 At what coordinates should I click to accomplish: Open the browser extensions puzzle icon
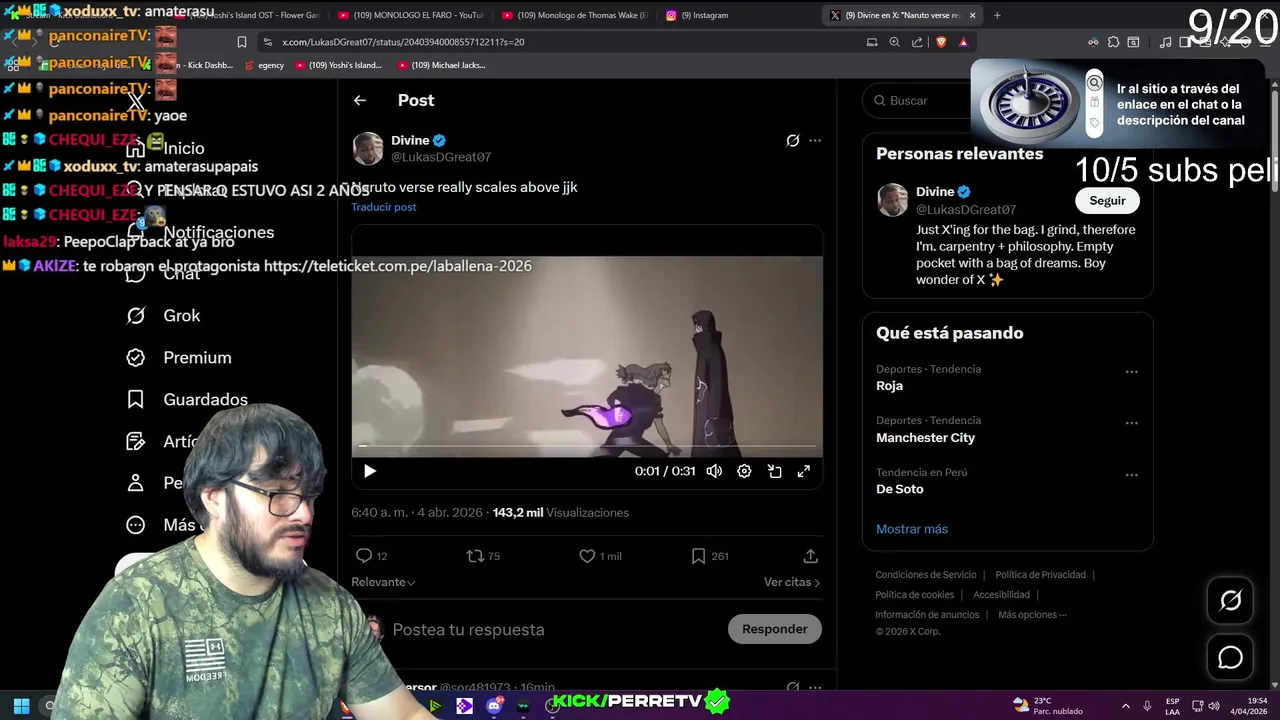[1113, 42]
